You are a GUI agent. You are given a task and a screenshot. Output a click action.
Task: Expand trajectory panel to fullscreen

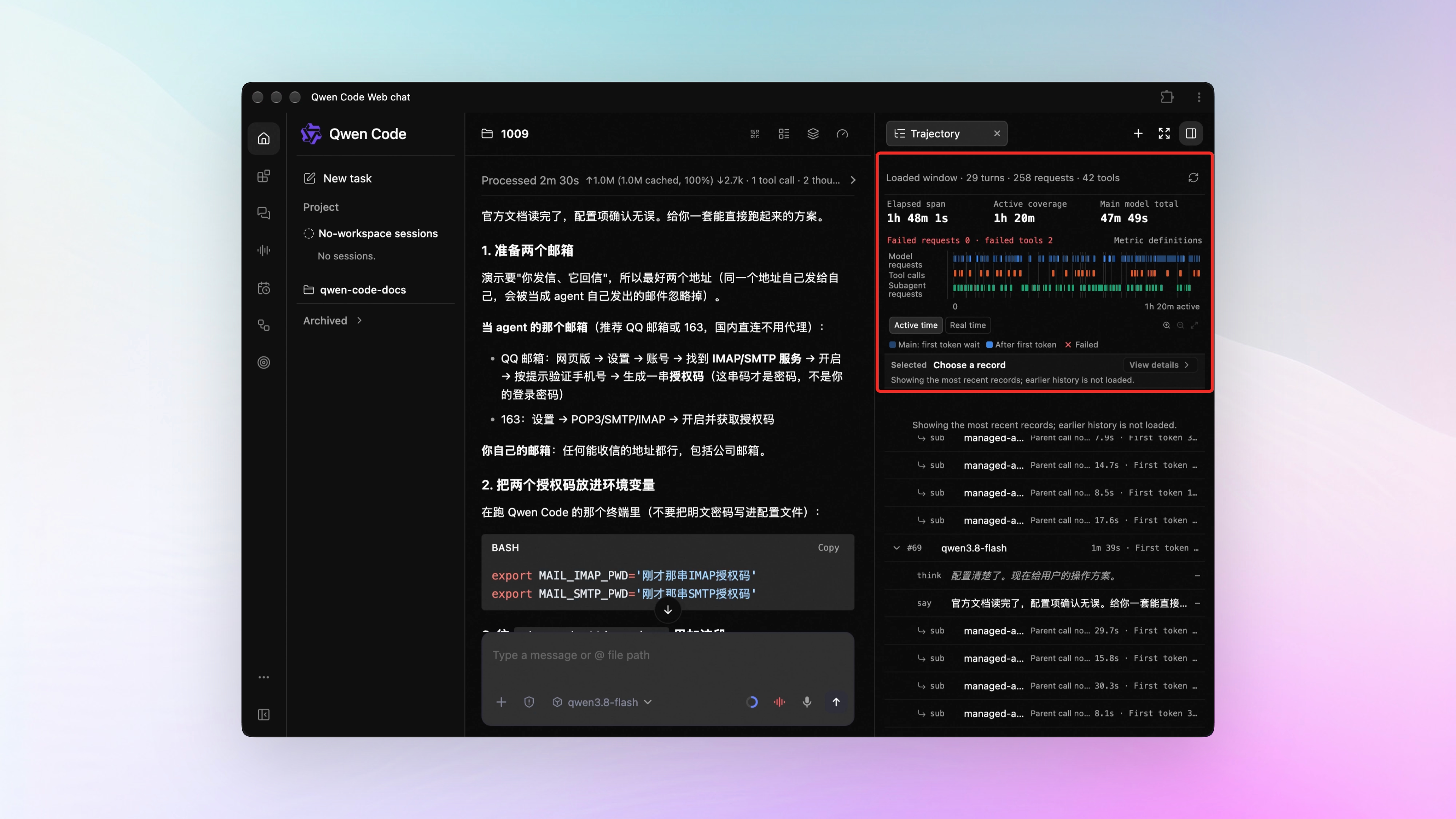(1164, 133)
